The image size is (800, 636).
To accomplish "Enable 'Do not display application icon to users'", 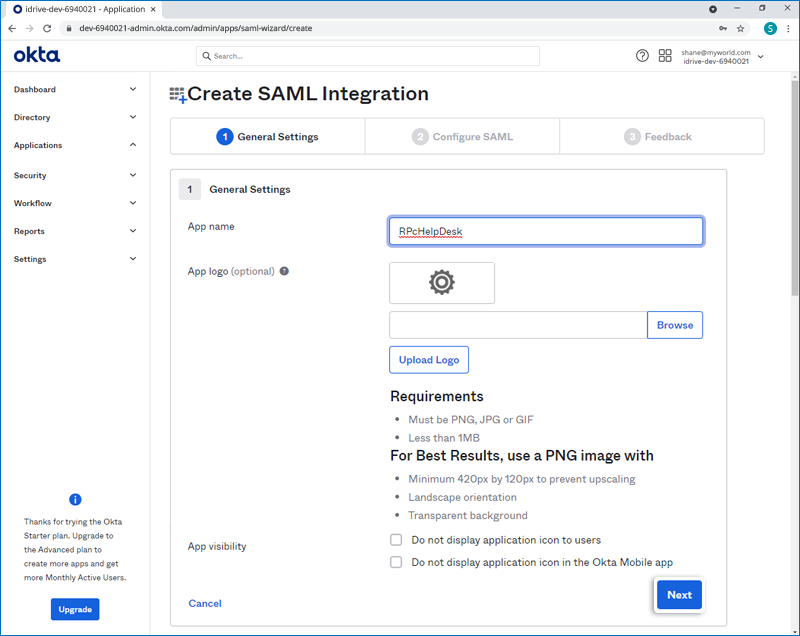I will 396,540.
